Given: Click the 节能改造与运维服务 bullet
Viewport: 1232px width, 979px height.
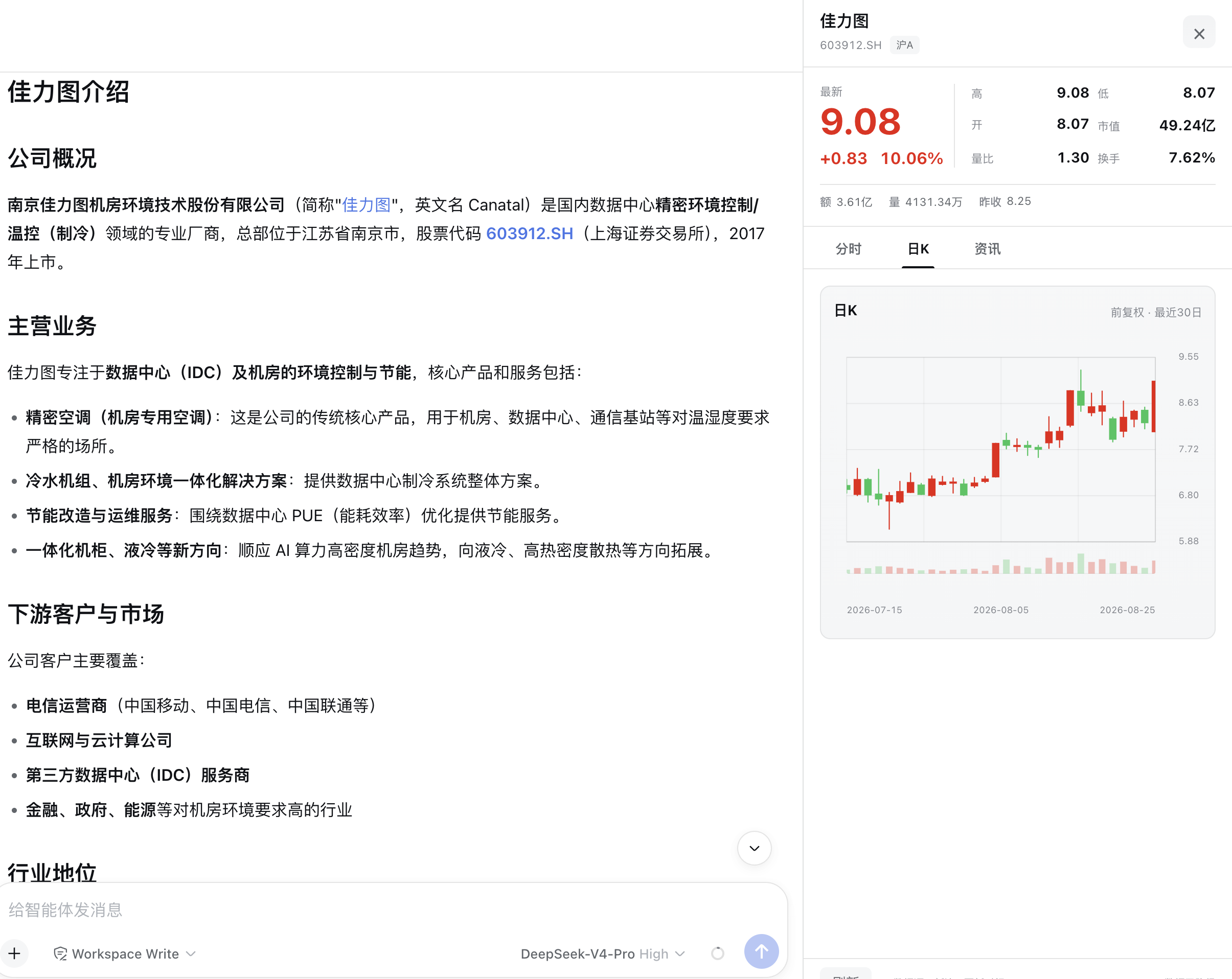Looking at the screenshot, I should coord(99,516).
